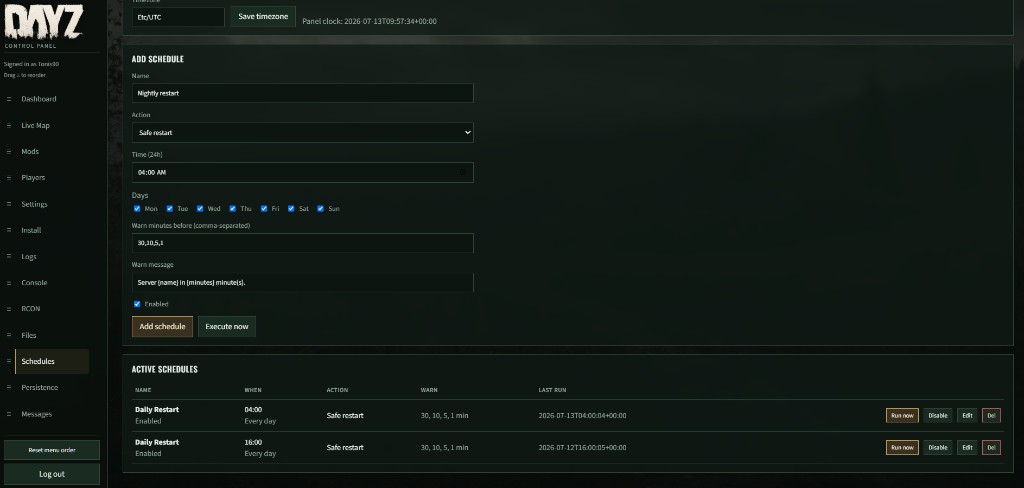Click the Name field containing Nightly restart
This screenshot has width=1024, height=488.
pos(302,93)
